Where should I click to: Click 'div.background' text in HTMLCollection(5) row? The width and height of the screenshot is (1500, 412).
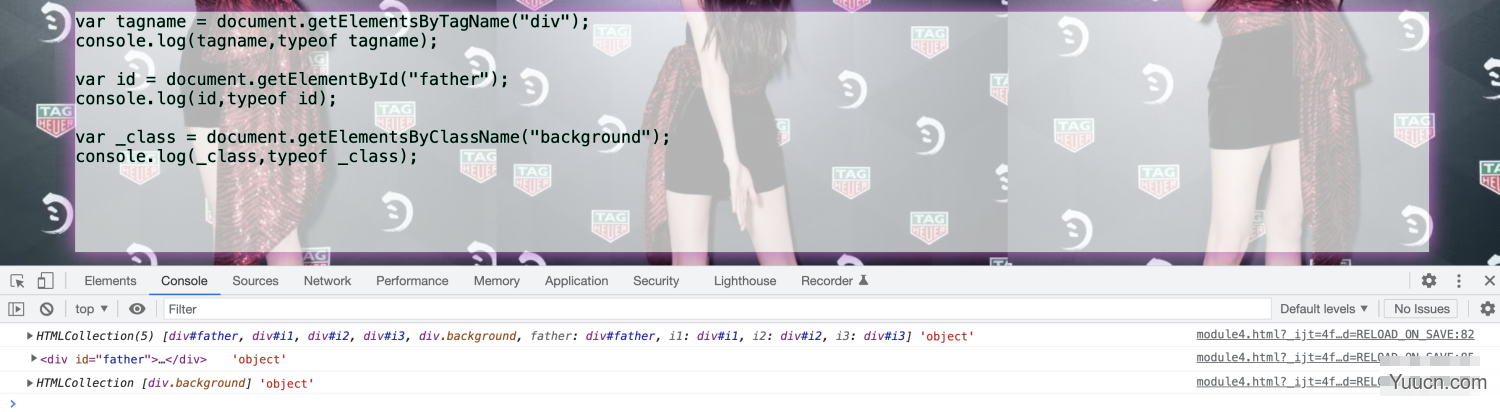tap(468, 336)
